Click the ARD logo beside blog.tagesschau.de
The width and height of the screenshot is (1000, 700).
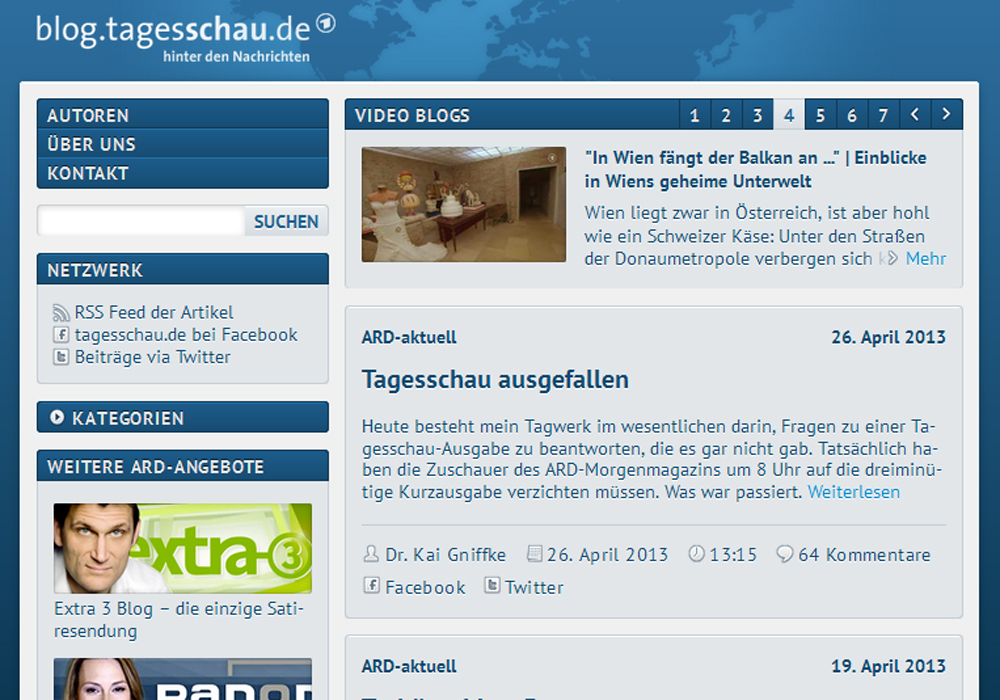(326, 24)
